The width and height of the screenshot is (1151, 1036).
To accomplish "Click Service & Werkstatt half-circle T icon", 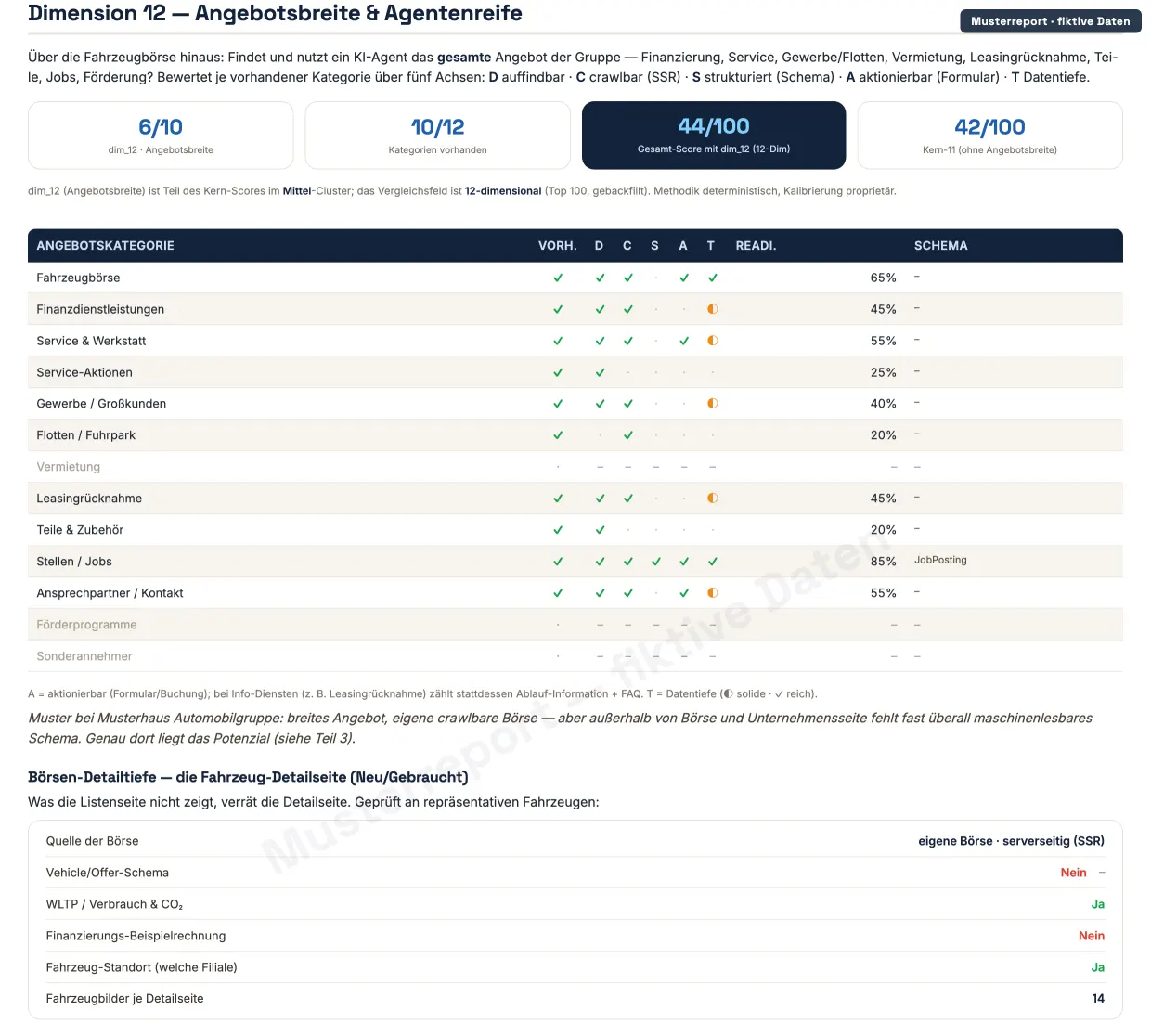I will (x=713, y=341).
